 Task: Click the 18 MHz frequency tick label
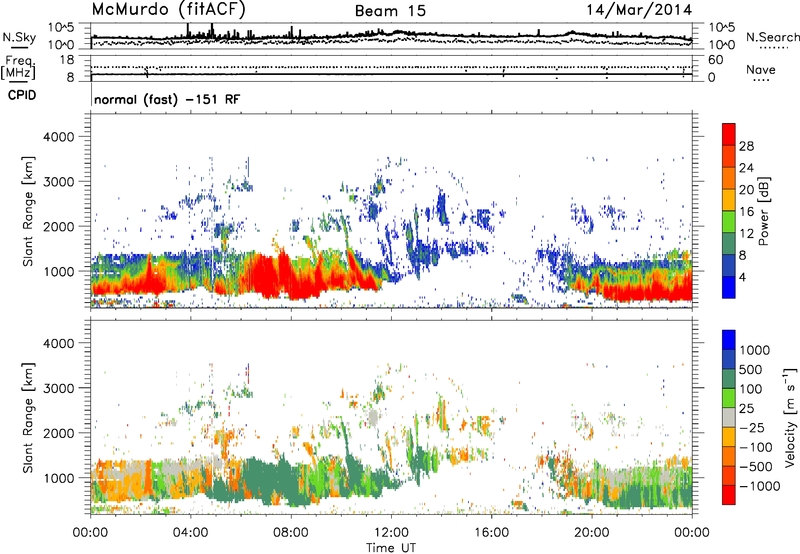click(67, 60)
